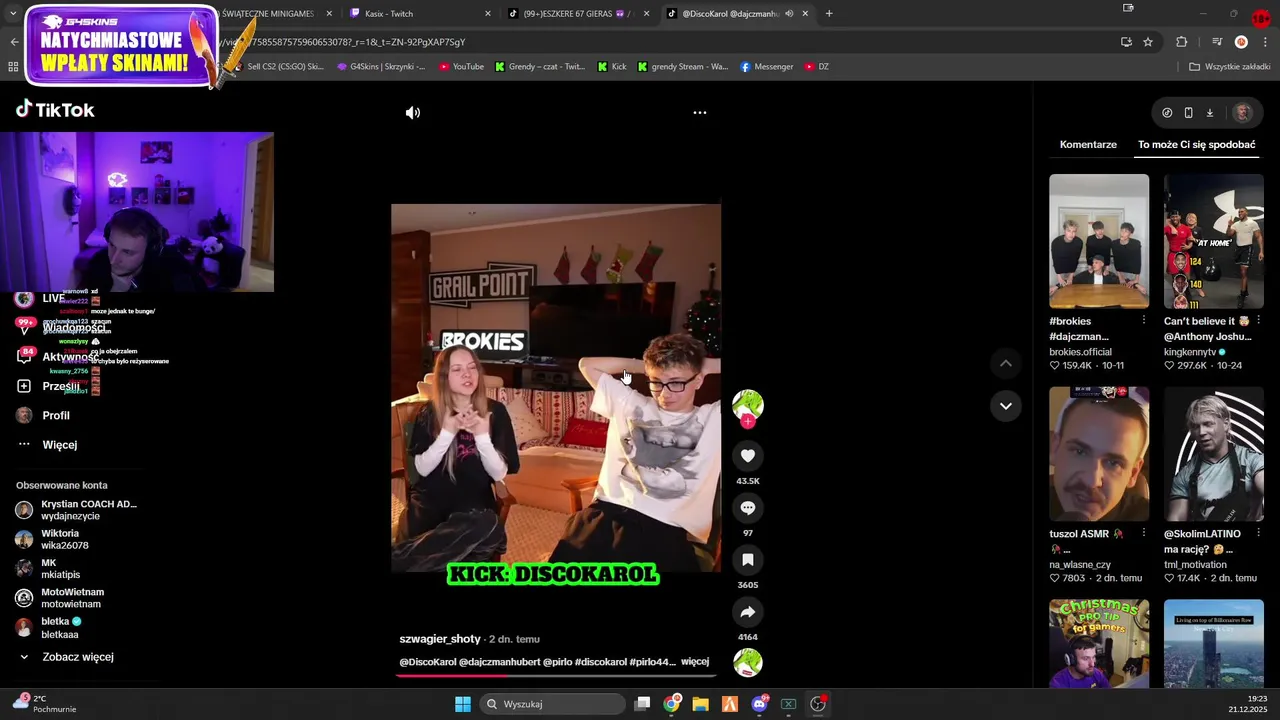Open the @SkolimLATINO video thumbnail
This screenshot has height=720, width=1280.
(1213, 454)
